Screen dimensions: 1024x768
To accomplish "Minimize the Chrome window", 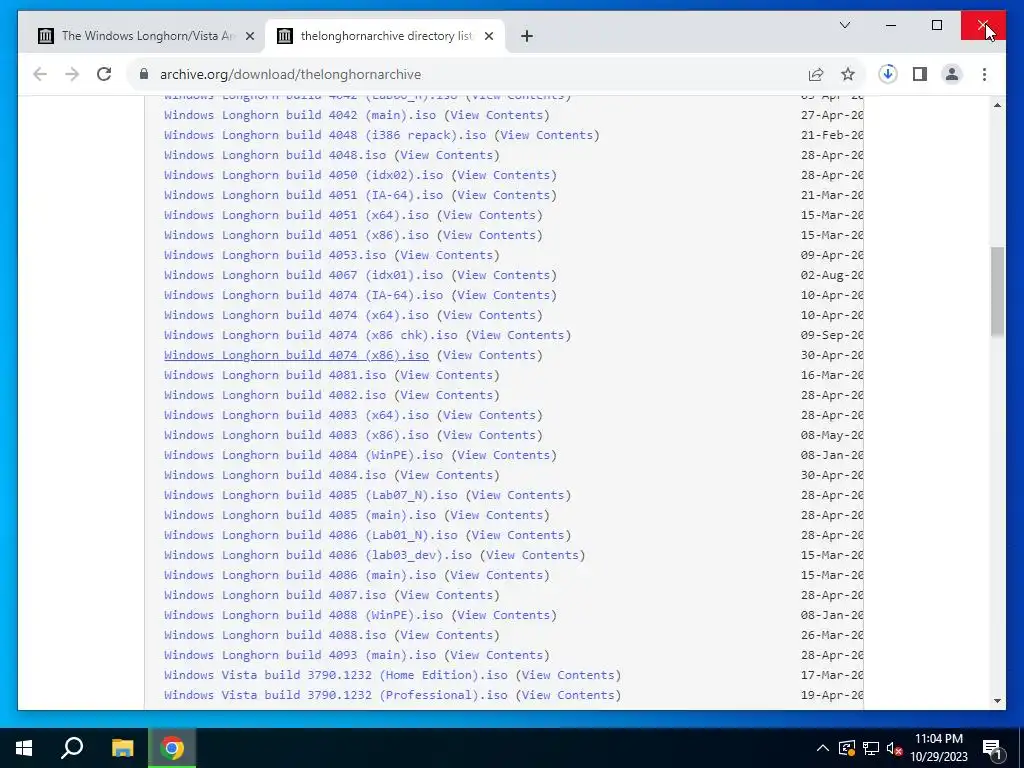I will point(891,25).
